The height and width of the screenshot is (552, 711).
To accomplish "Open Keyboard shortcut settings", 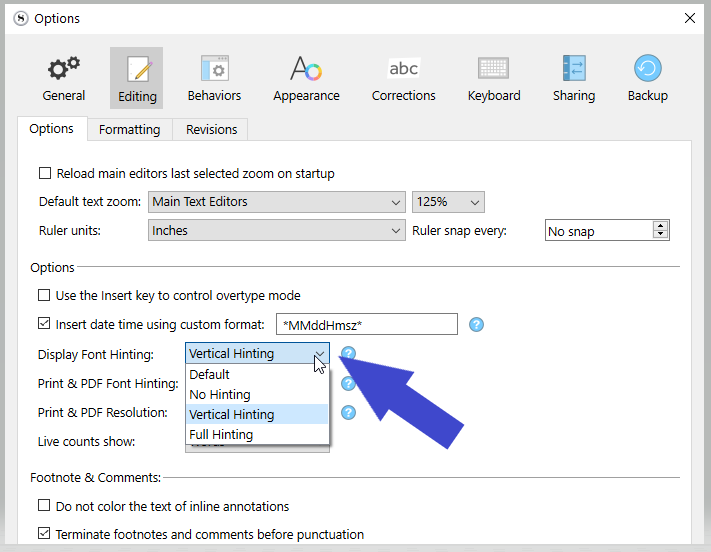I will pyautogui.click(x=494, y=78).
